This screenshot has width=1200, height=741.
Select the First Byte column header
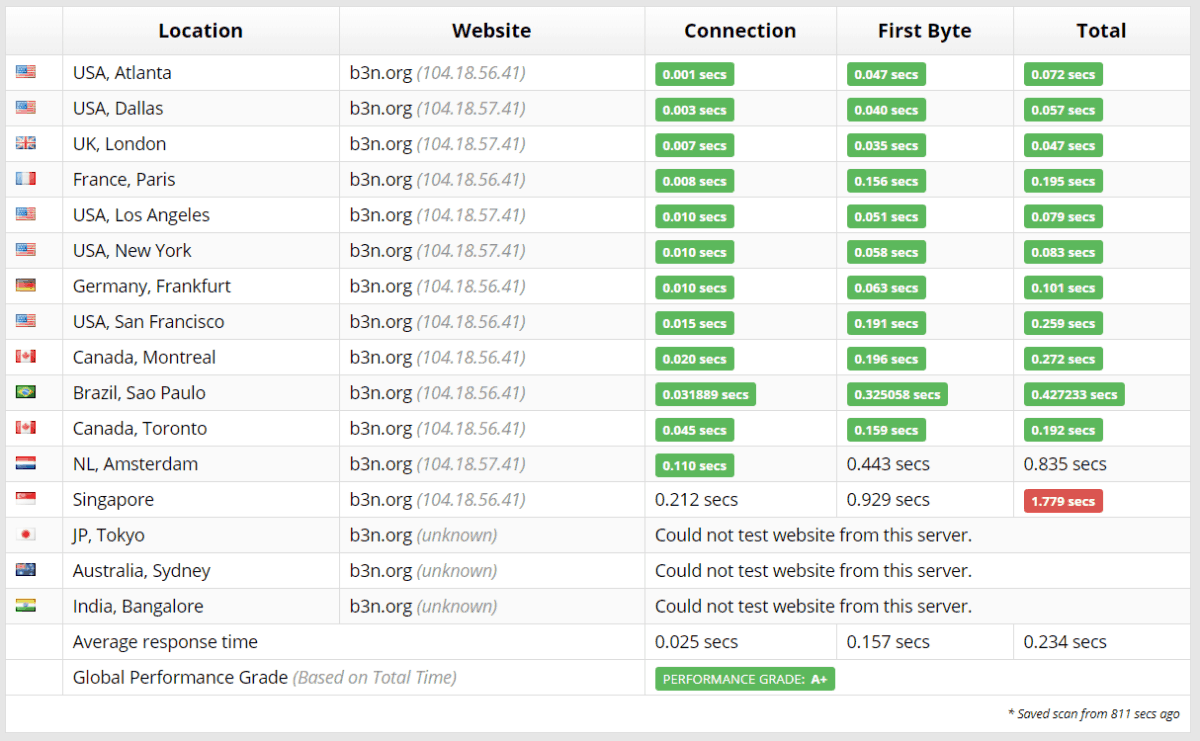click(924, 30)
